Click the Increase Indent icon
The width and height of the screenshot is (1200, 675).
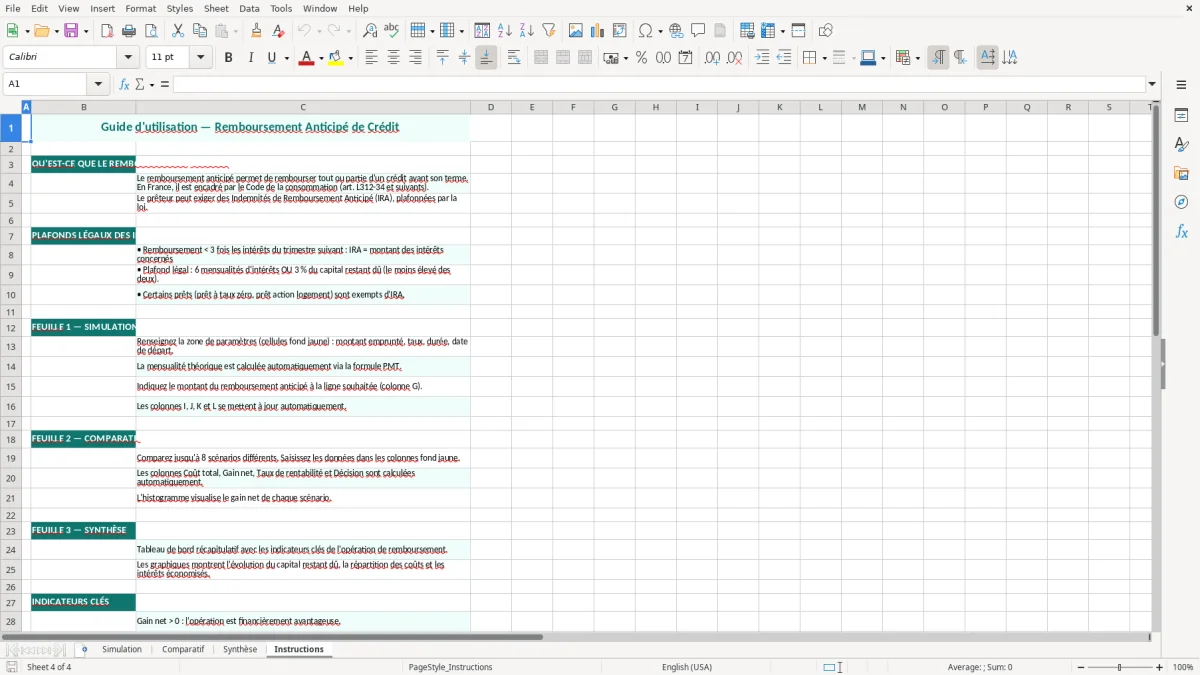pos(762,58)
